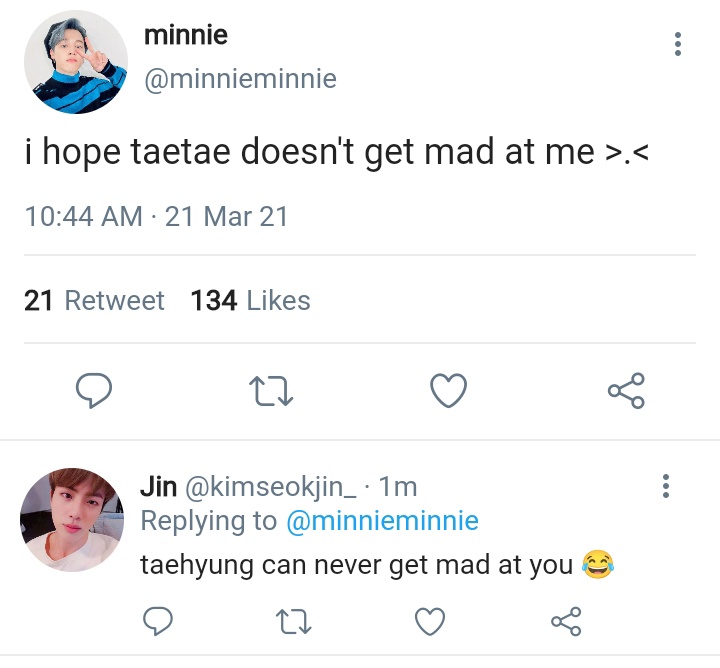Retweet minnie's main tweet

click(271, 391)
